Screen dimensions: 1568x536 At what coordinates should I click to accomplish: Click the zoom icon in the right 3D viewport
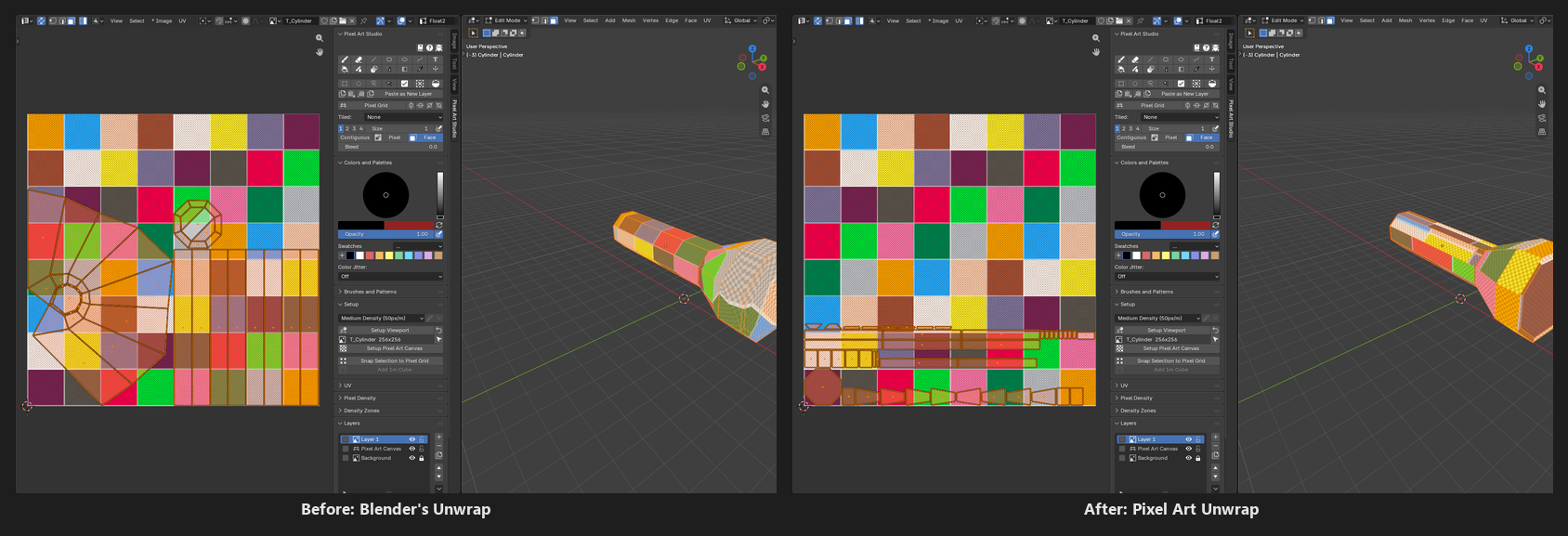point(1542,90)
